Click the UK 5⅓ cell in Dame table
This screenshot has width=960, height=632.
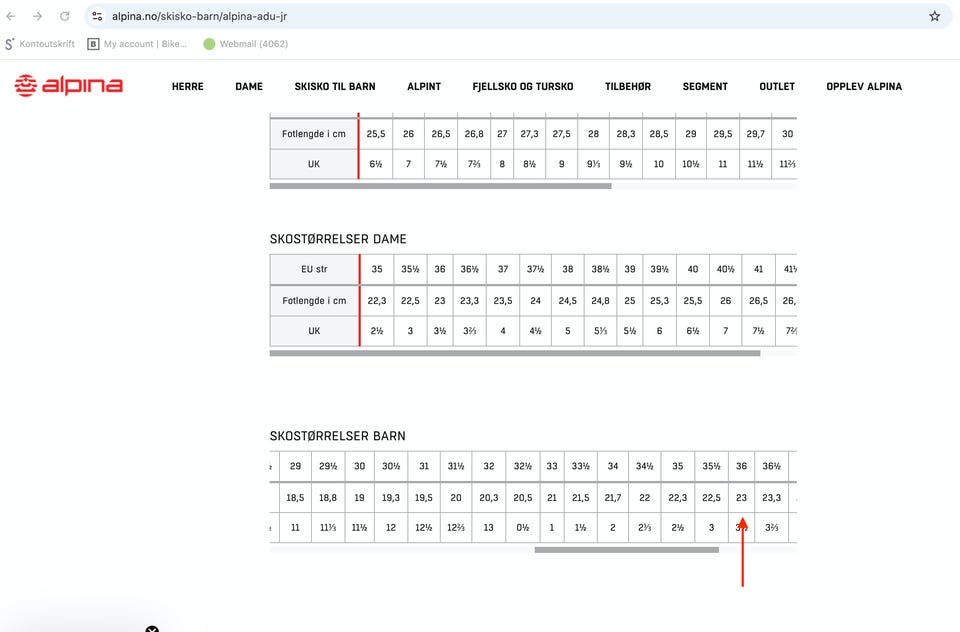(x=600, y=331)
